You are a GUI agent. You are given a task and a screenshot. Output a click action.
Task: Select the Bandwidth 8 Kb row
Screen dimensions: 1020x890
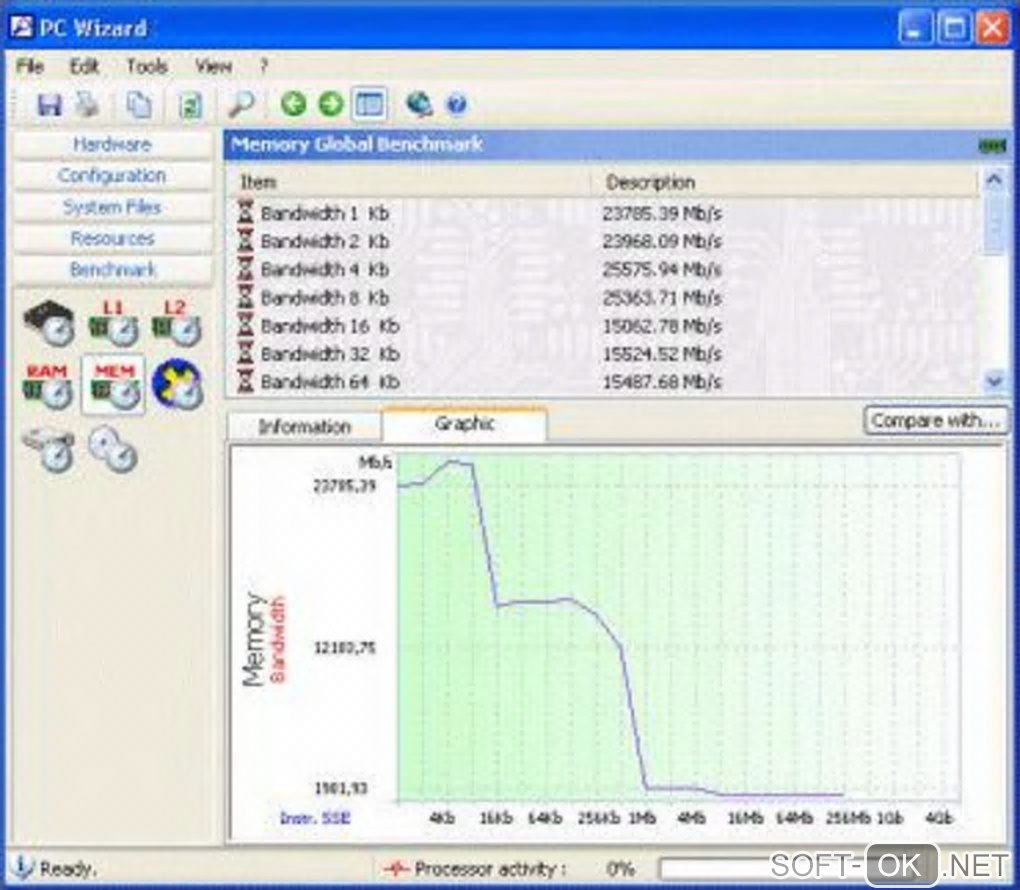[602, 298]
